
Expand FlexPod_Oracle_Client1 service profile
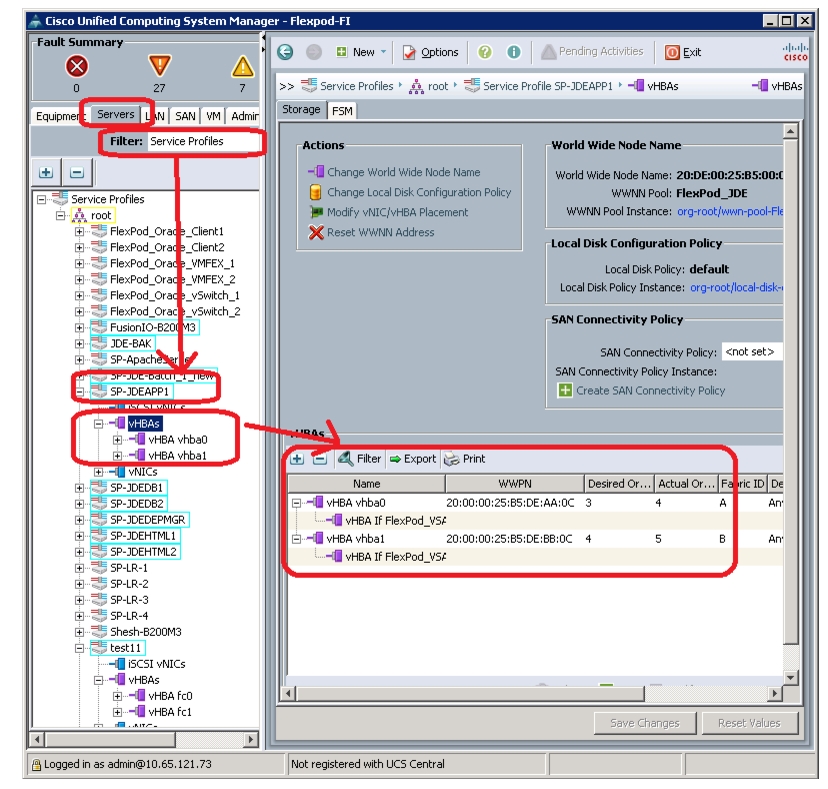pyautogui.click(x=79, y=231)
